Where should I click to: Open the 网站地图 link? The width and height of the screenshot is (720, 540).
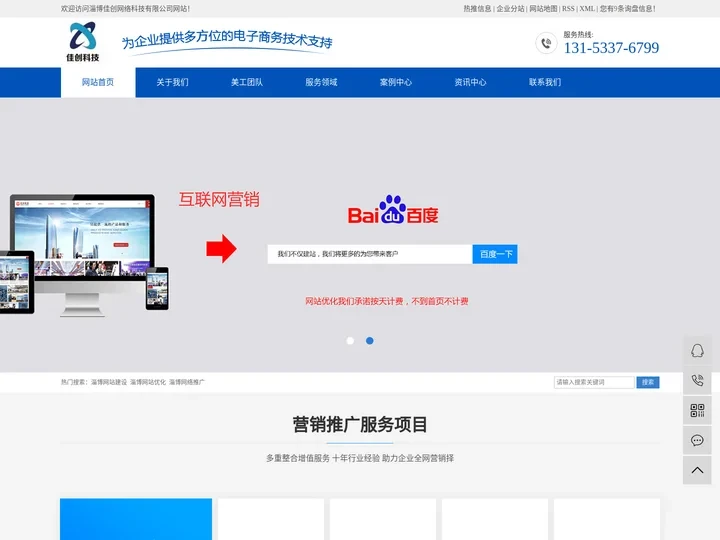[x=543, y=9]
